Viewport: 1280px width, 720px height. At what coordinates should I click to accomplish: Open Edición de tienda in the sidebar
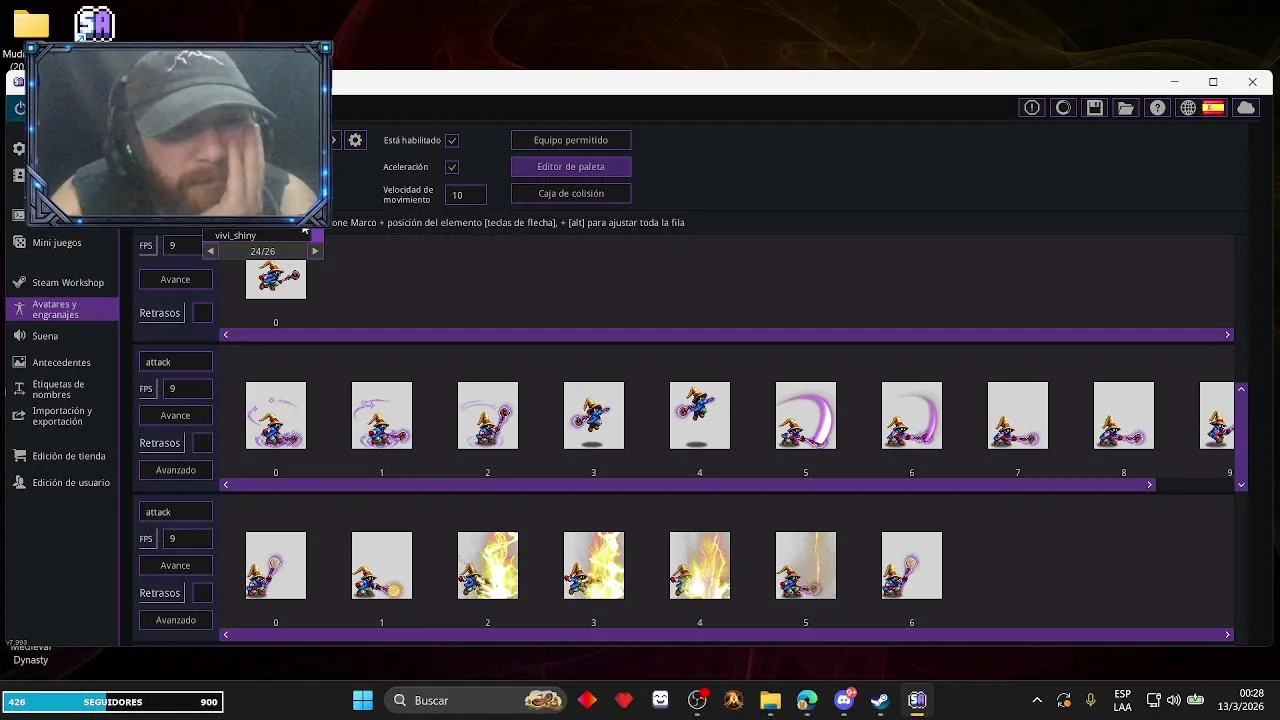(68, 456)
